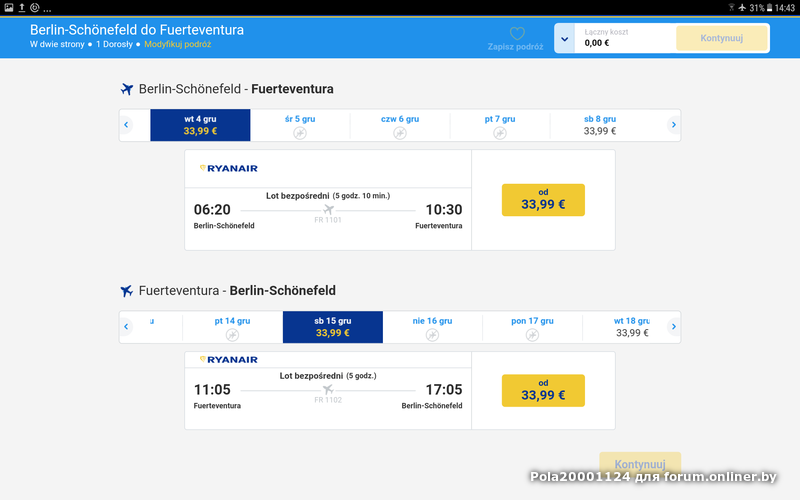
Task: Show earlier outbound dates with left arrow
Action: click(127, 125)
